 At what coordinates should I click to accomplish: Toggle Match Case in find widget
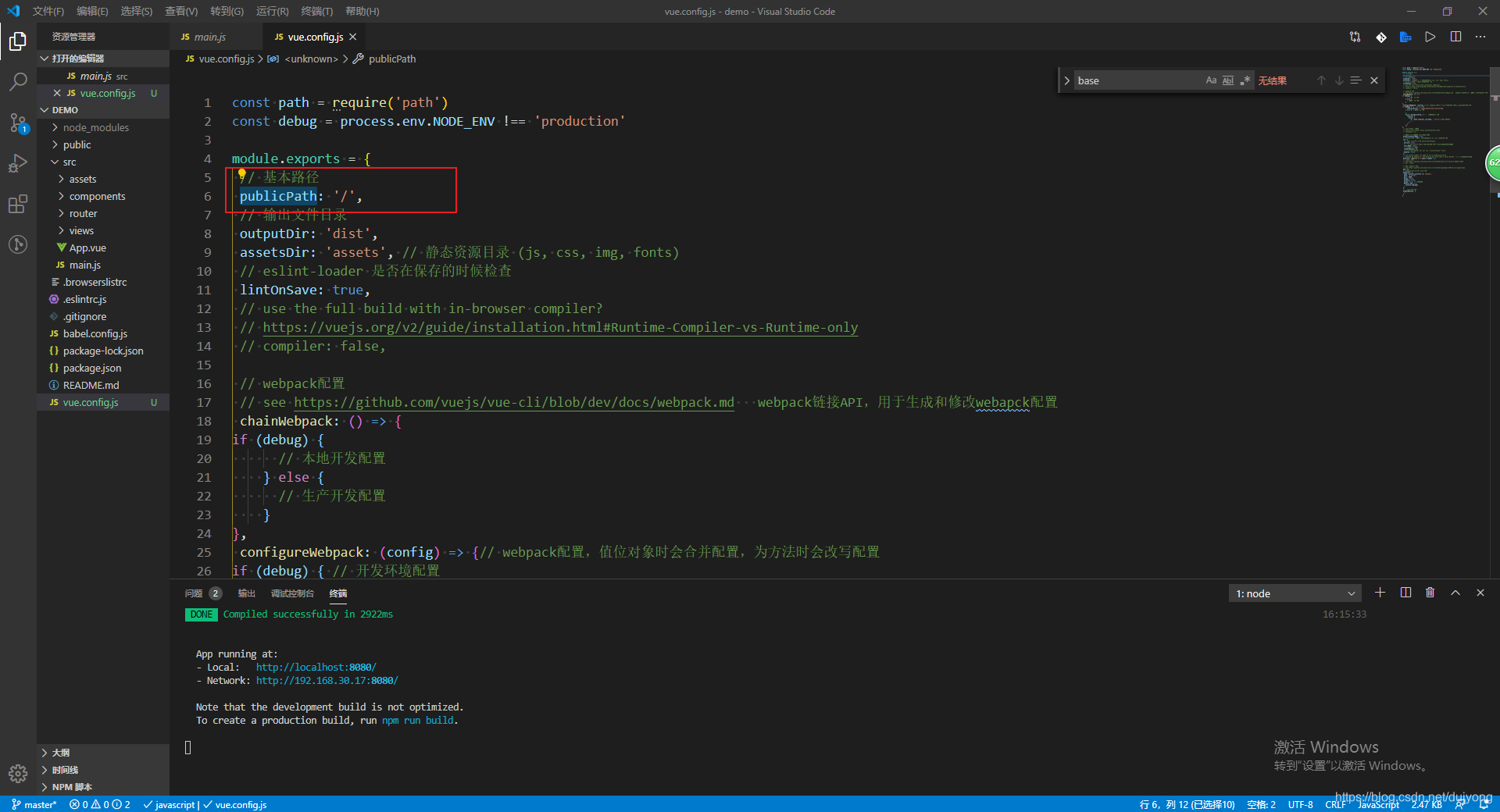click(x=1211, y=80)
